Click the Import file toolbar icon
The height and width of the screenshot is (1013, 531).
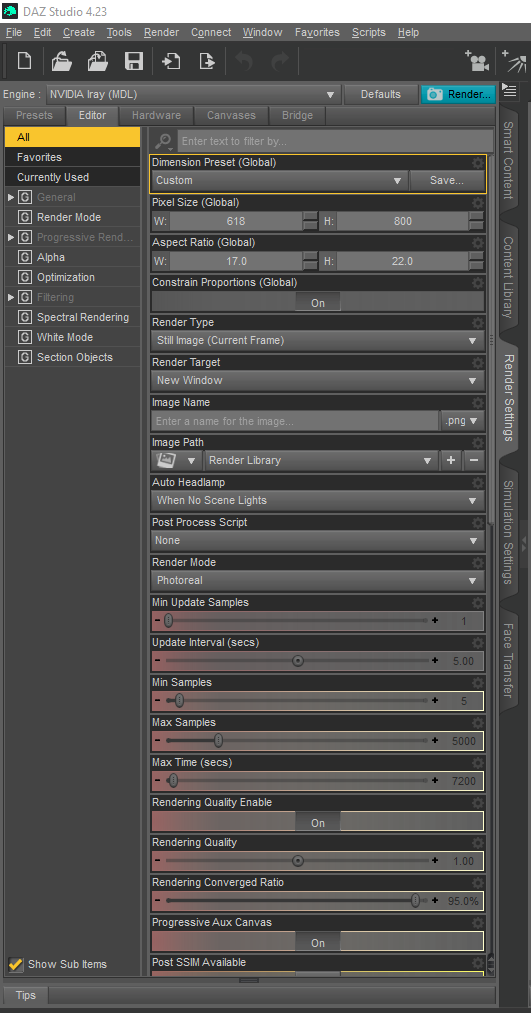coord(171,61)
